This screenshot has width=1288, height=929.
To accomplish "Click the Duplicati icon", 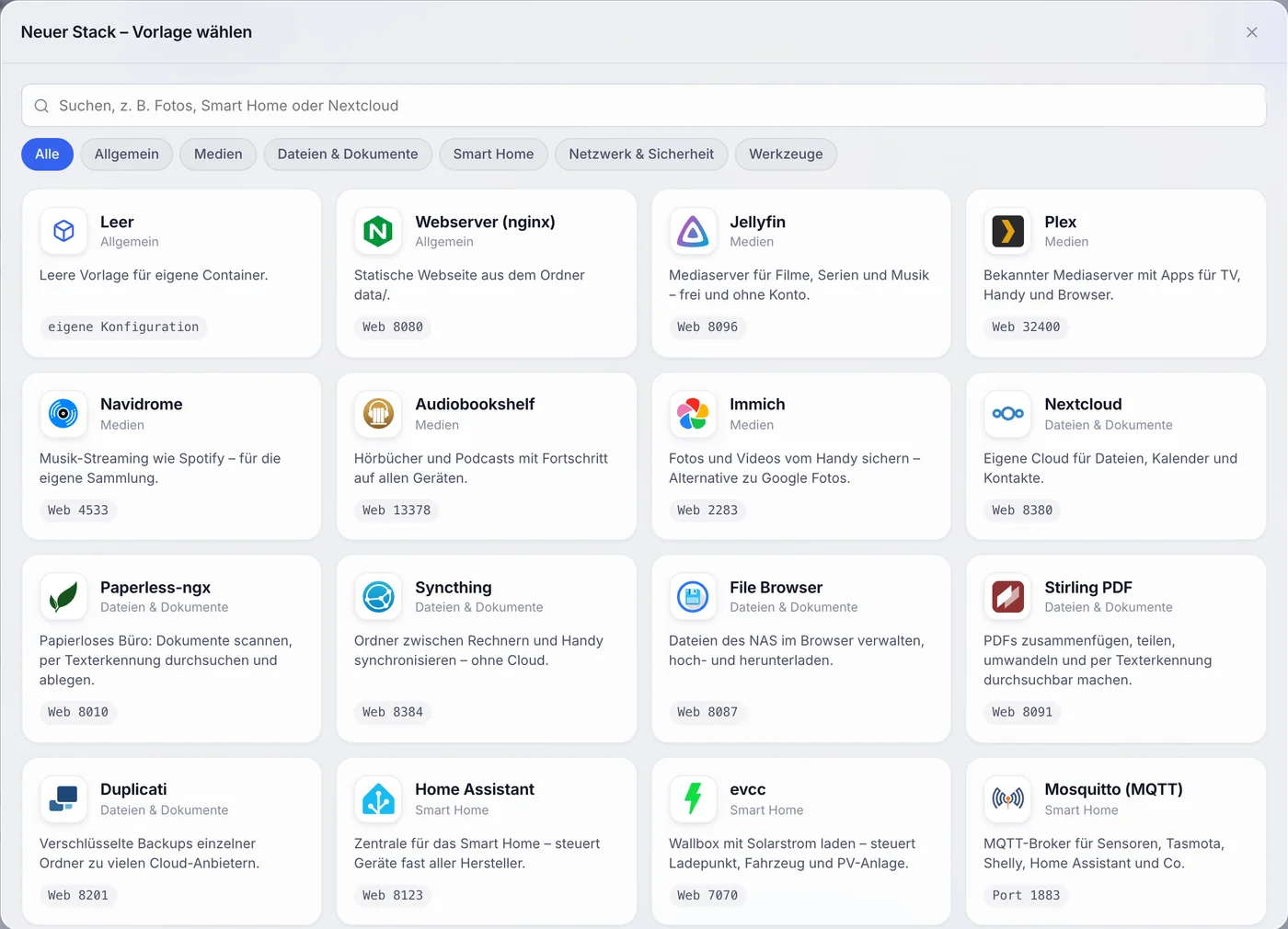I will (x=63, y=798).
